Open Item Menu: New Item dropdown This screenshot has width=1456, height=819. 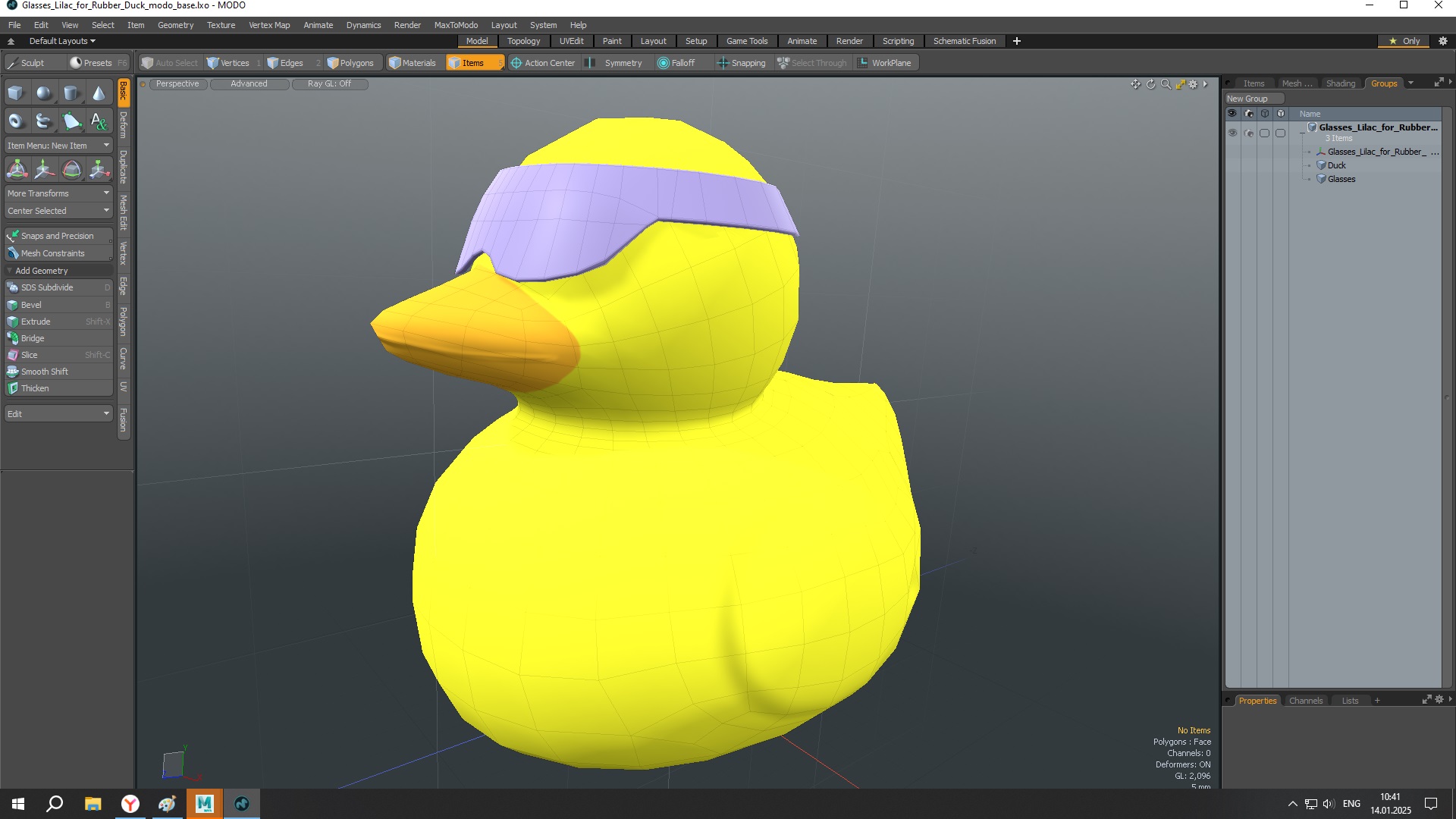pos(58,146)
